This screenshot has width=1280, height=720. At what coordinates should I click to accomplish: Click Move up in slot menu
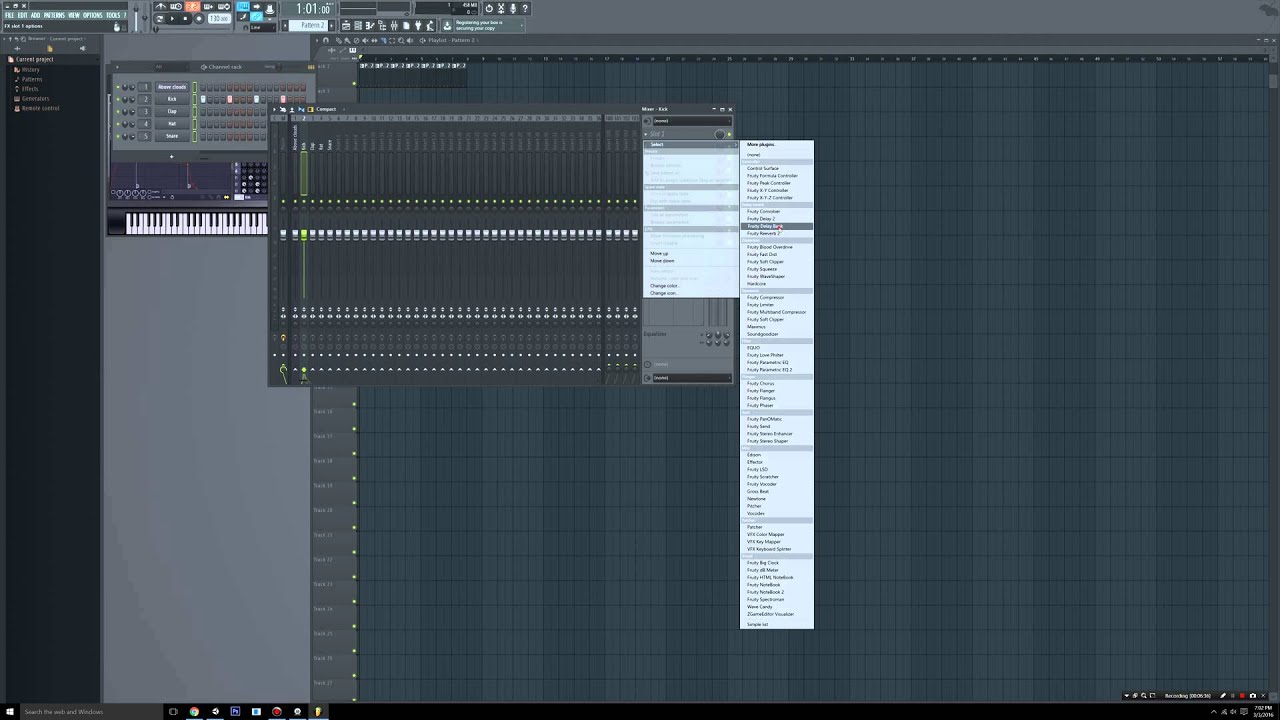point(659,253)
